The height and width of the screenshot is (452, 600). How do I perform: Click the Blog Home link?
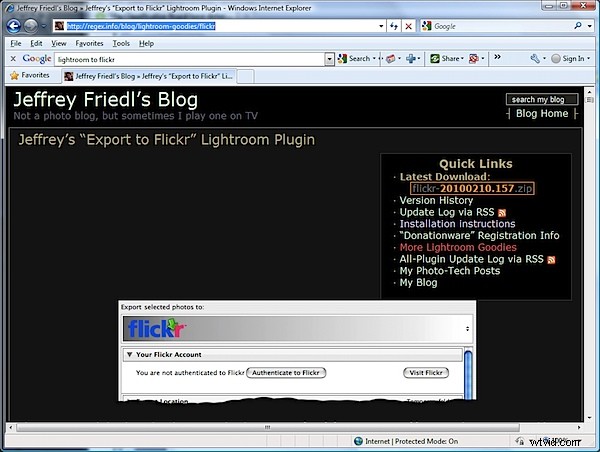[542, 114]
